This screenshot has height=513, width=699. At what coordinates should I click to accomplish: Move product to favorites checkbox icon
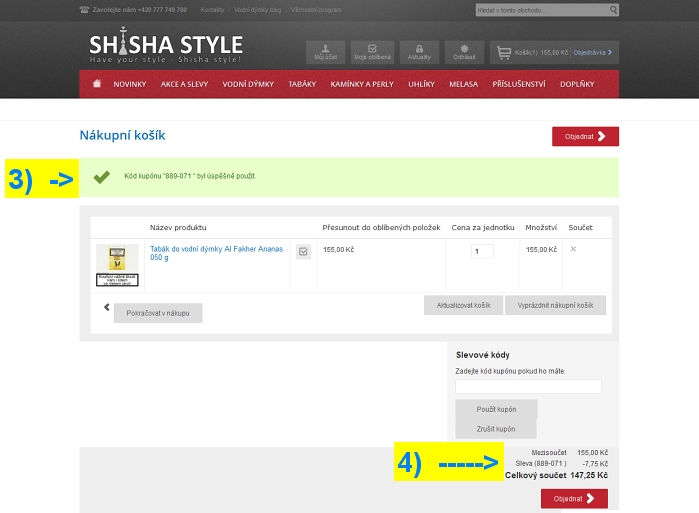click(303, 252)
